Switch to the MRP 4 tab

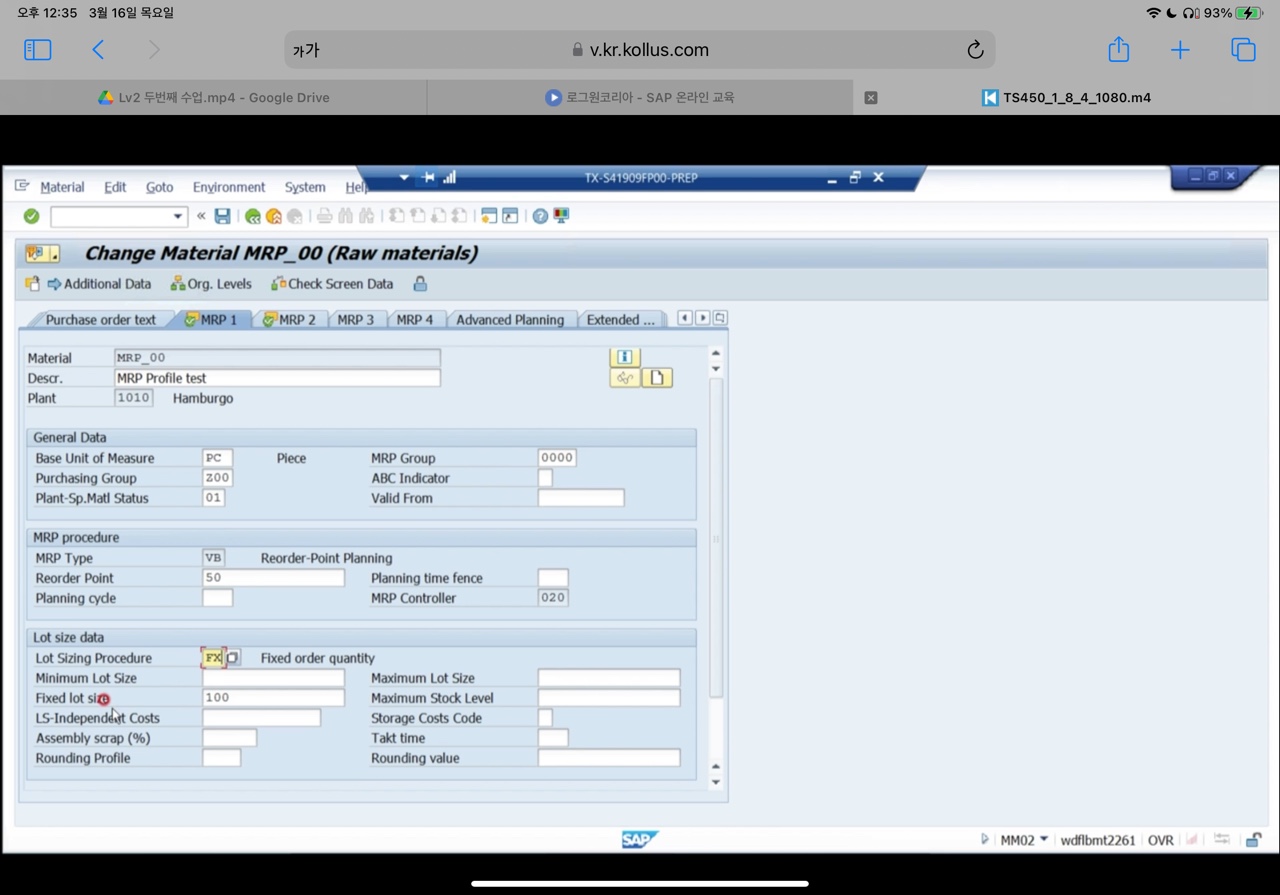415,320
